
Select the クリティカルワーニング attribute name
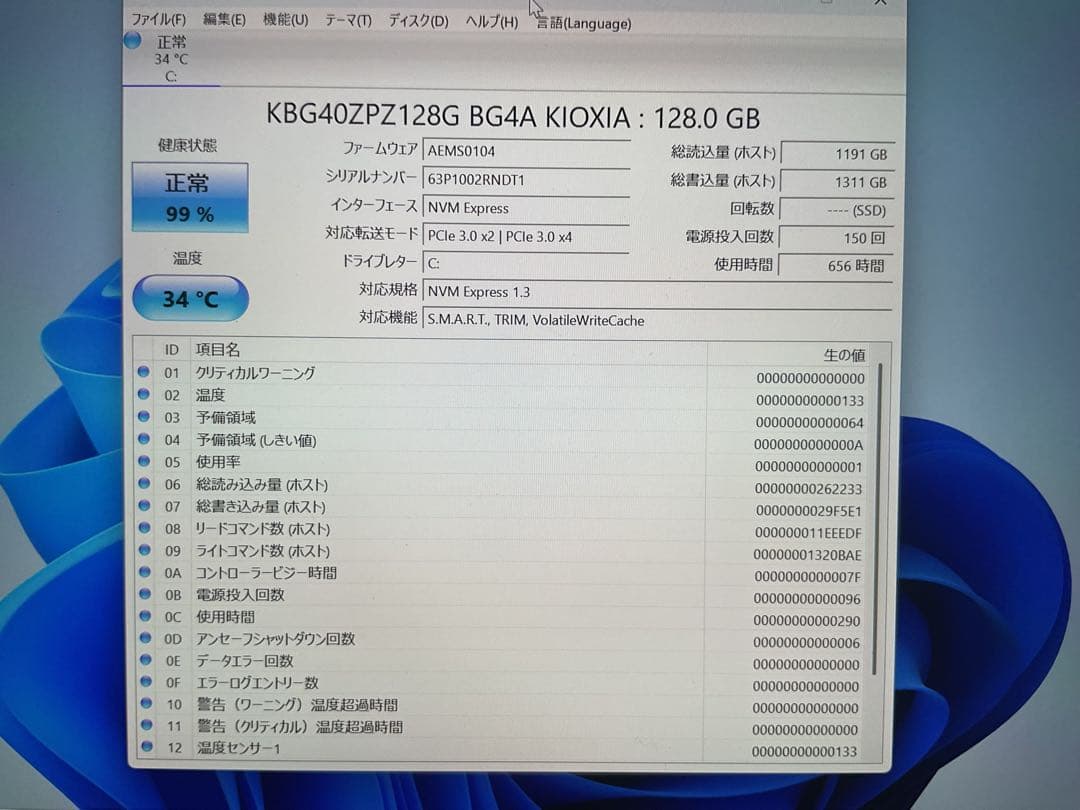pyautogui.click(x=255, y=373)
